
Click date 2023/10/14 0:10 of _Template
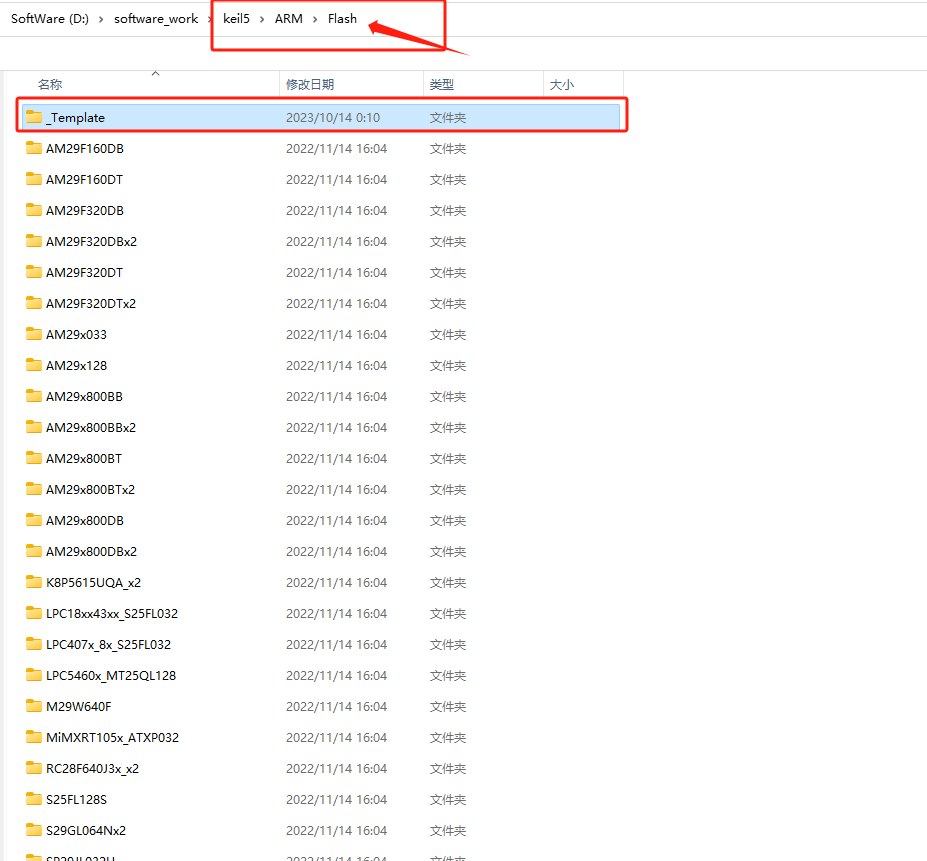(x=333, y=118)
